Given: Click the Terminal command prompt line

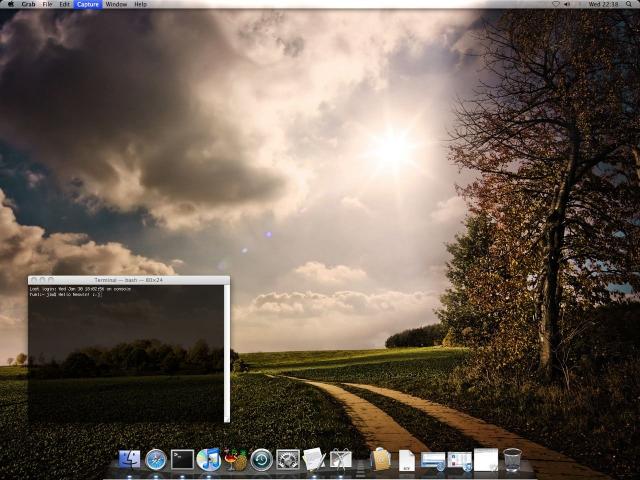Looking at the screenshot, I should tap(65, 294).
